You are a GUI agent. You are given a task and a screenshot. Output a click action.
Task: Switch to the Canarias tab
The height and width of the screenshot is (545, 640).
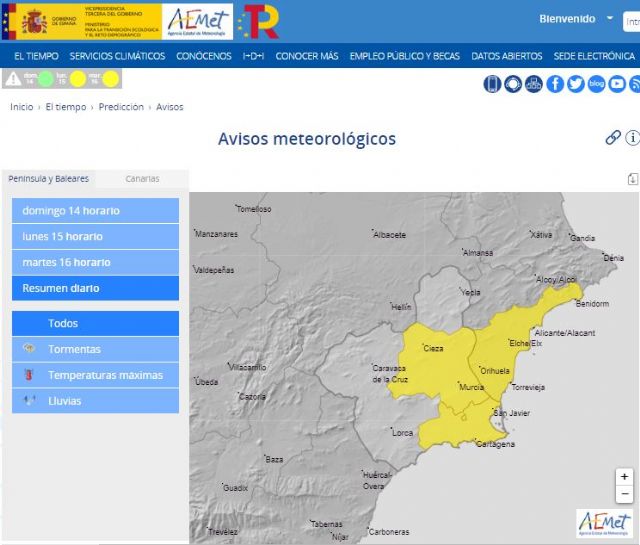(x=142, y=179)
